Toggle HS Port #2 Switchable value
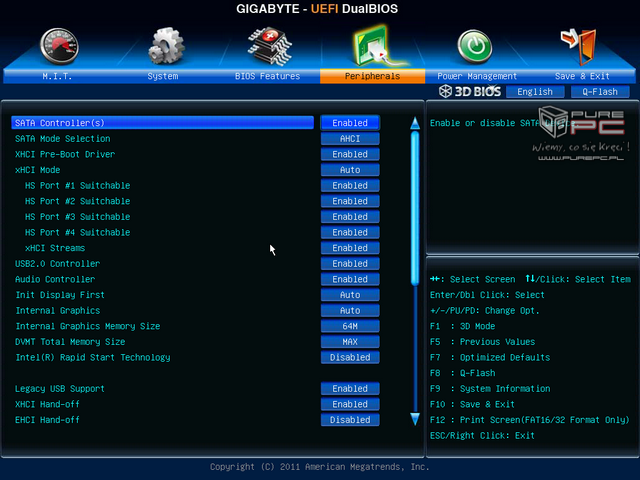Image resolution: width=640 pixels, height=480 pixels. coord(350,201)
